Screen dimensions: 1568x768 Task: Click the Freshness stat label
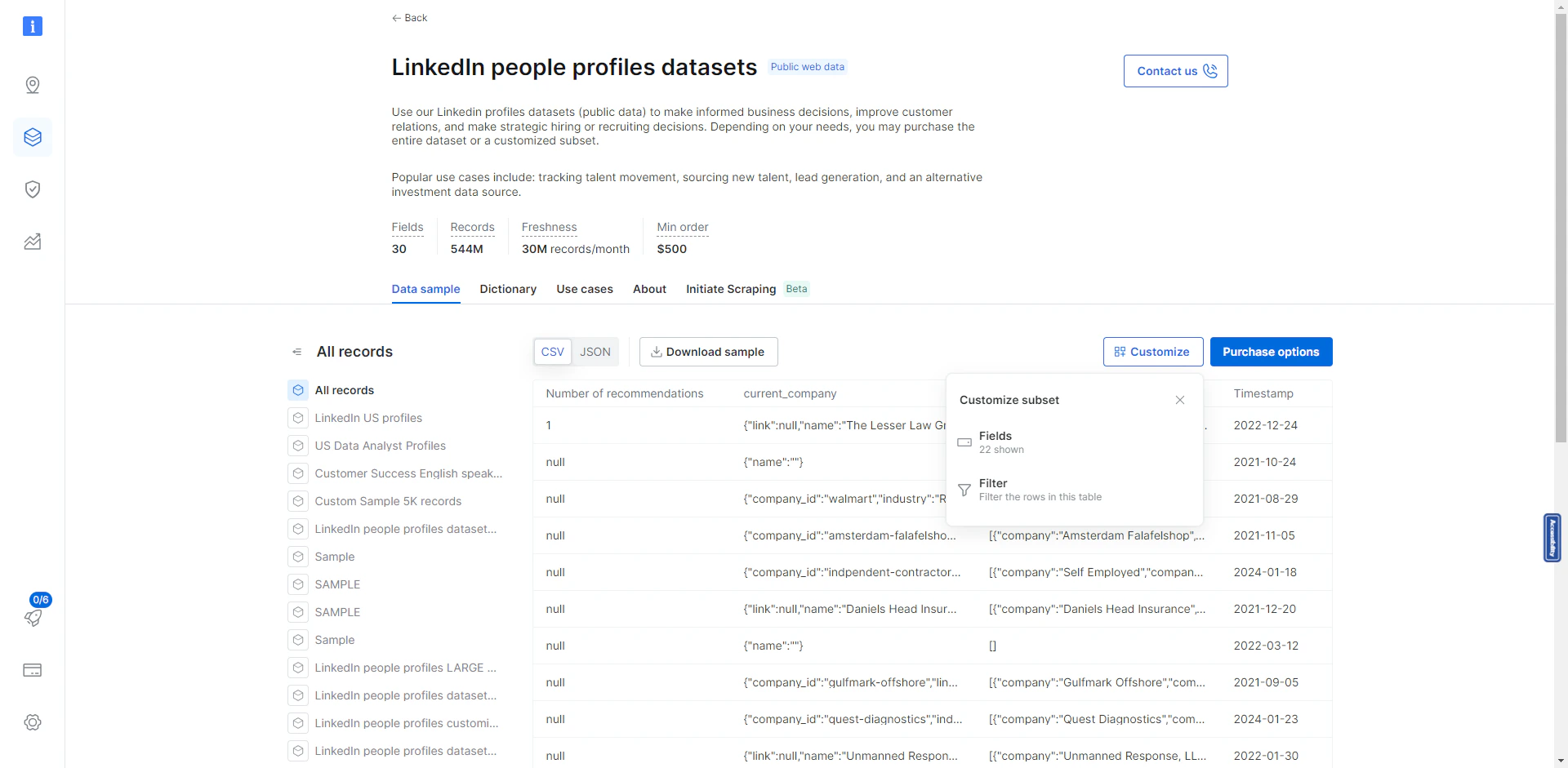[549, 227]
